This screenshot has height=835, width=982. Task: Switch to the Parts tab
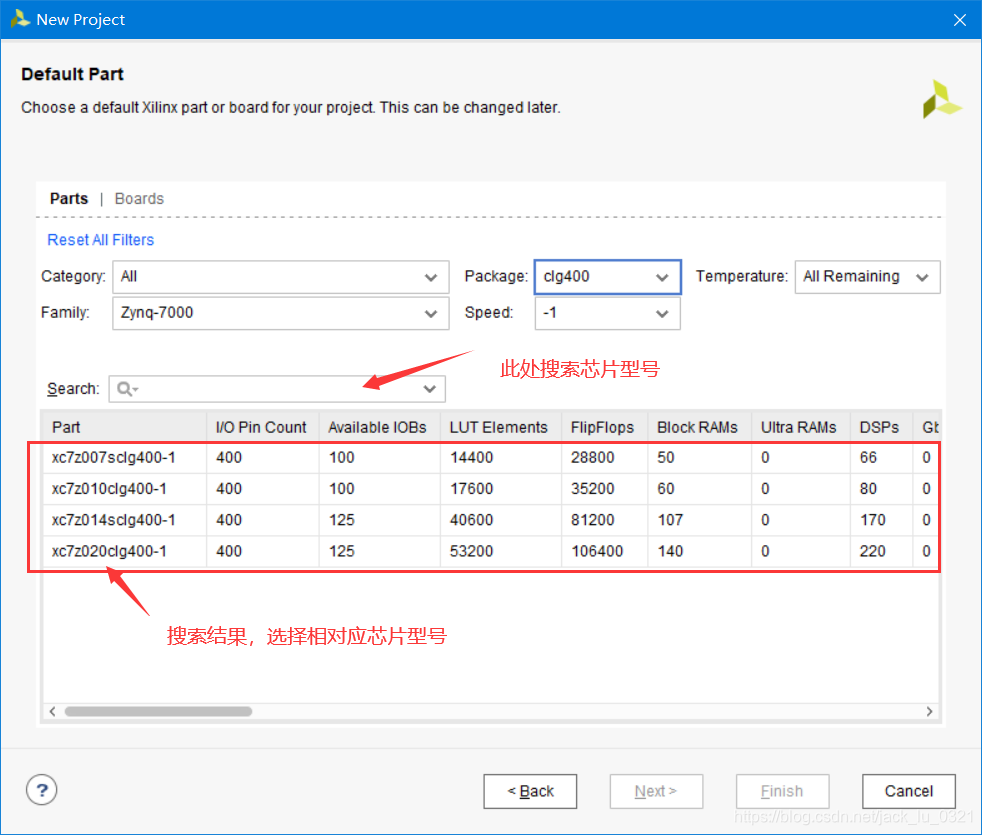pos(69,199)
